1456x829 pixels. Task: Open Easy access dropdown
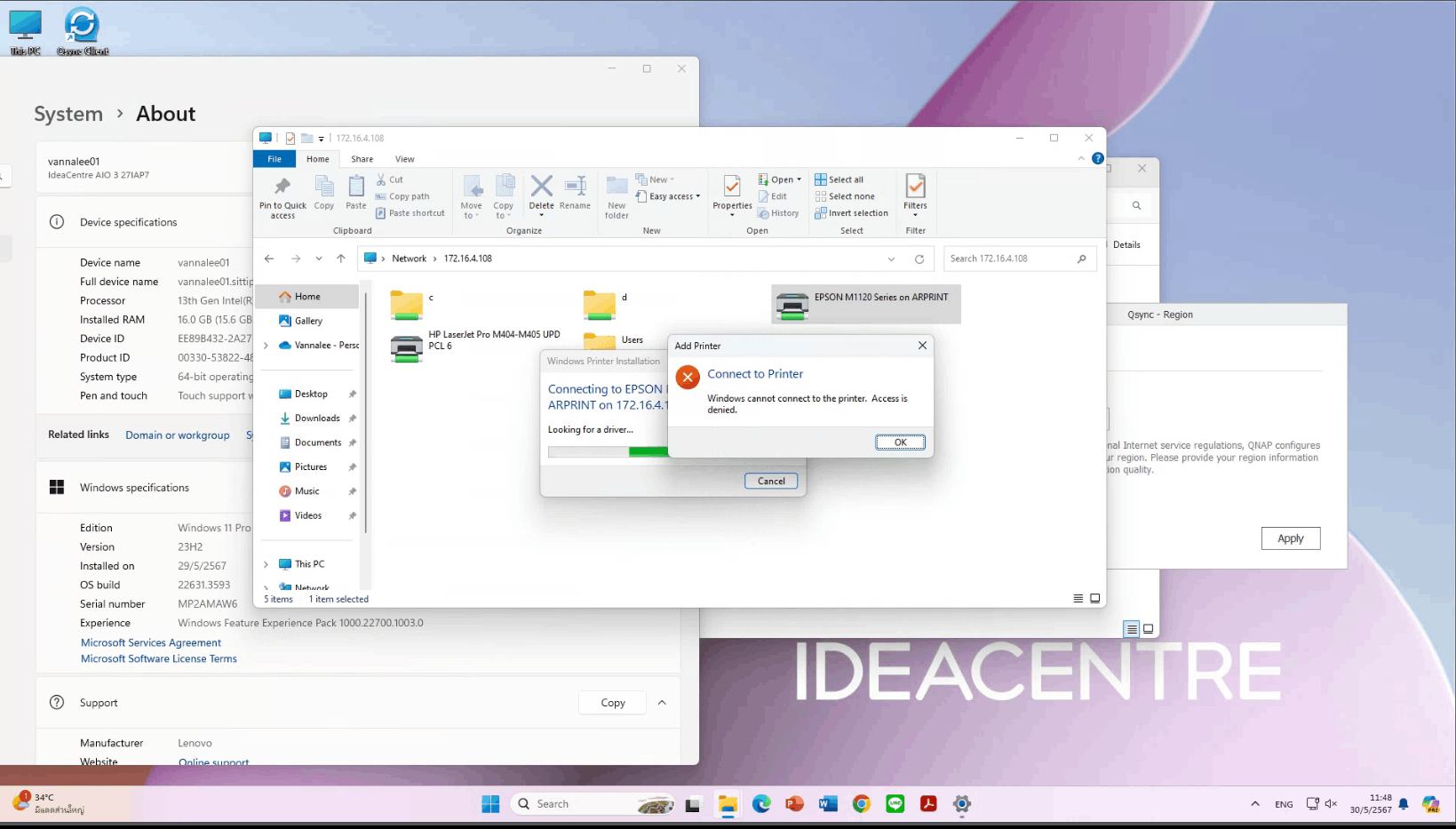pos(668,196)
